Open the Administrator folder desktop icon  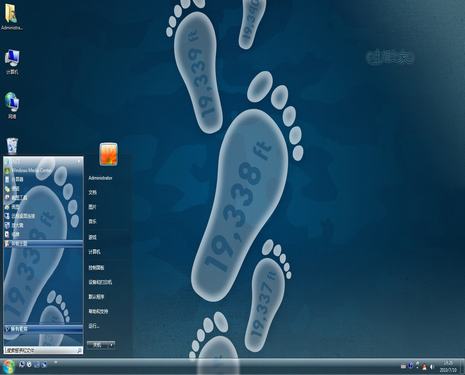pyautogui.click(x=12, y=17)
